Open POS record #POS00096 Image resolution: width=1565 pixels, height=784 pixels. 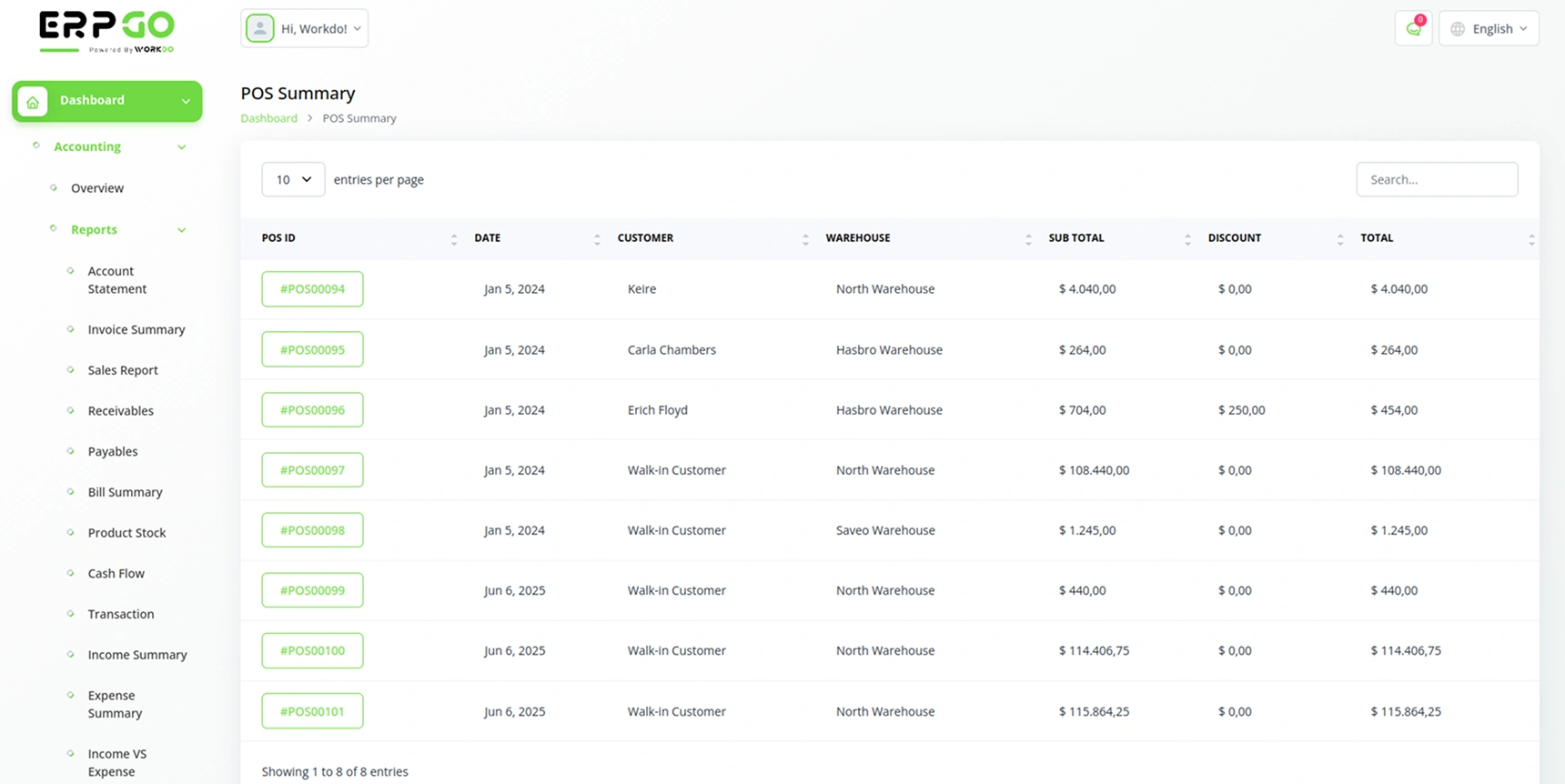pyautogui.click(x=312, y=410)
